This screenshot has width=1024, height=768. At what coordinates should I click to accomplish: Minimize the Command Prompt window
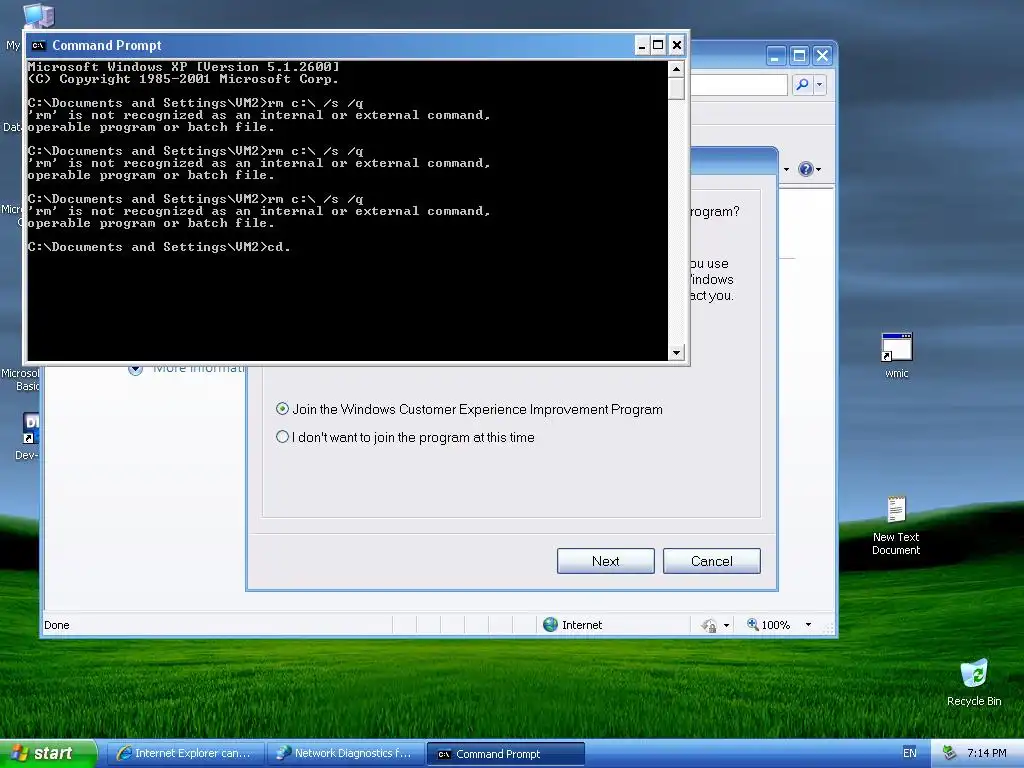coord(642,45)
